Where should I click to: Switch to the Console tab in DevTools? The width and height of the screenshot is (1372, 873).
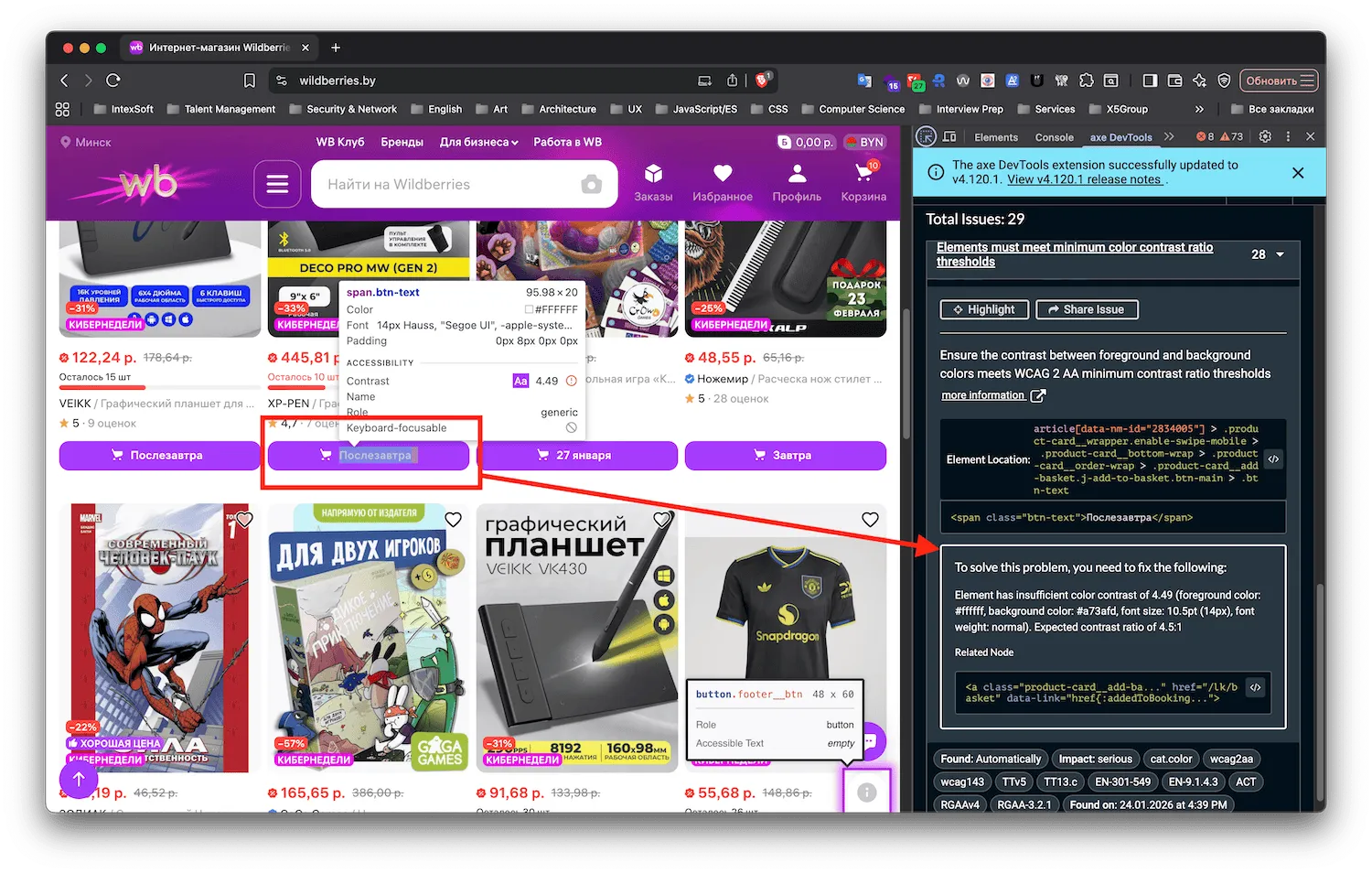1054,137
